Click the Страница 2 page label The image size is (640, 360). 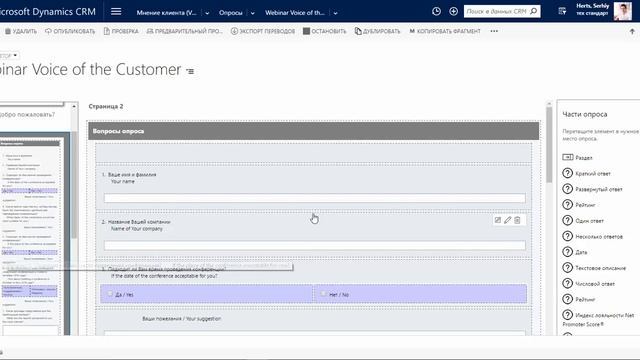click(106, 106)
